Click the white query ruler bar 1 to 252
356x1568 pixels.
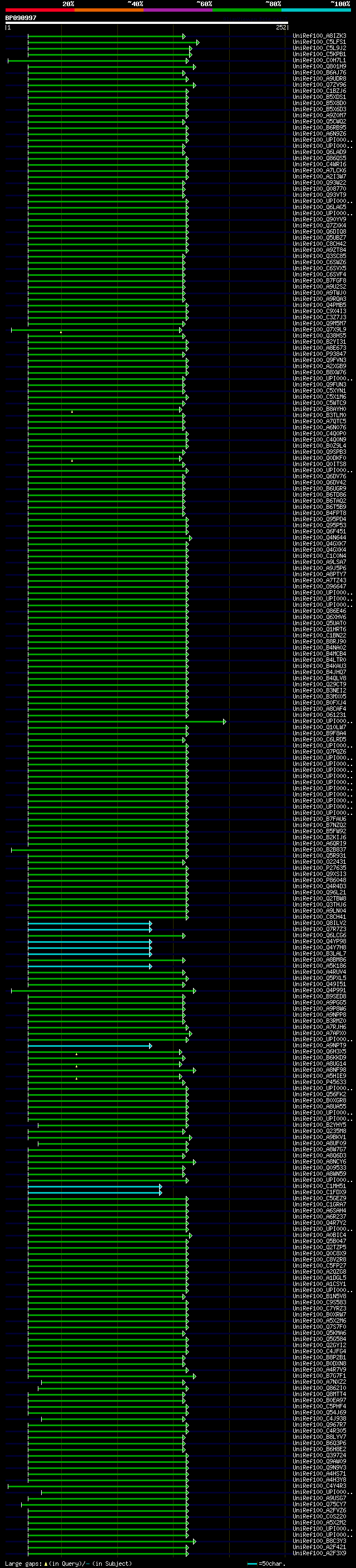(x=147, y=23)
